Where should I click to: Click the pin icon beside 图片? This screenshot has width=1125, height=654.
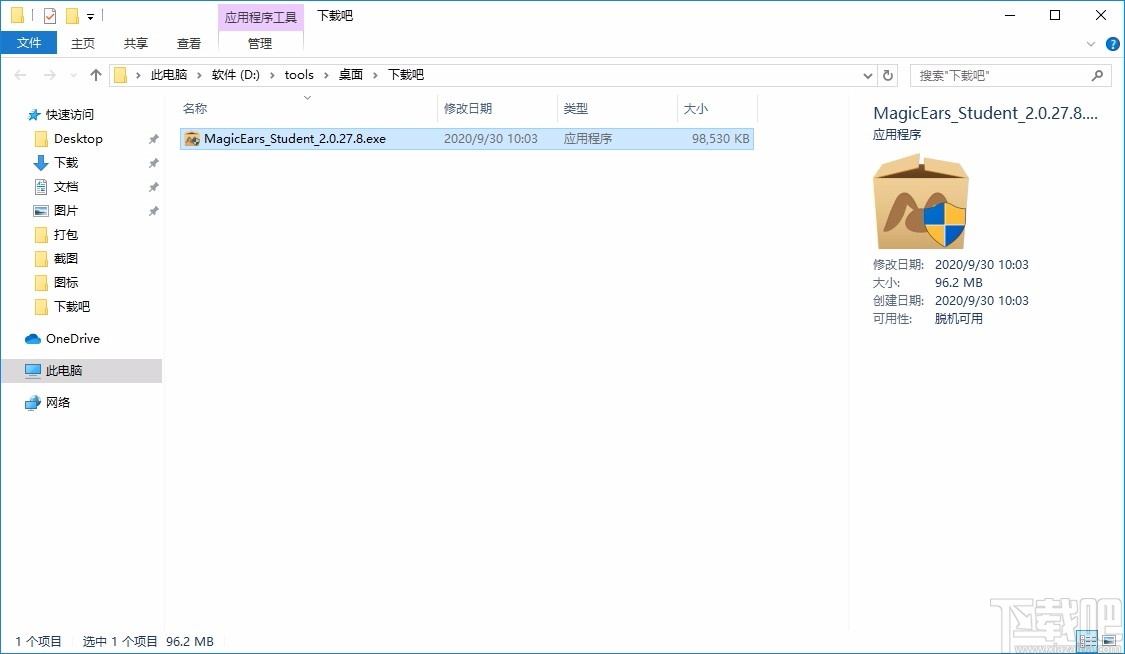(154, 211)
